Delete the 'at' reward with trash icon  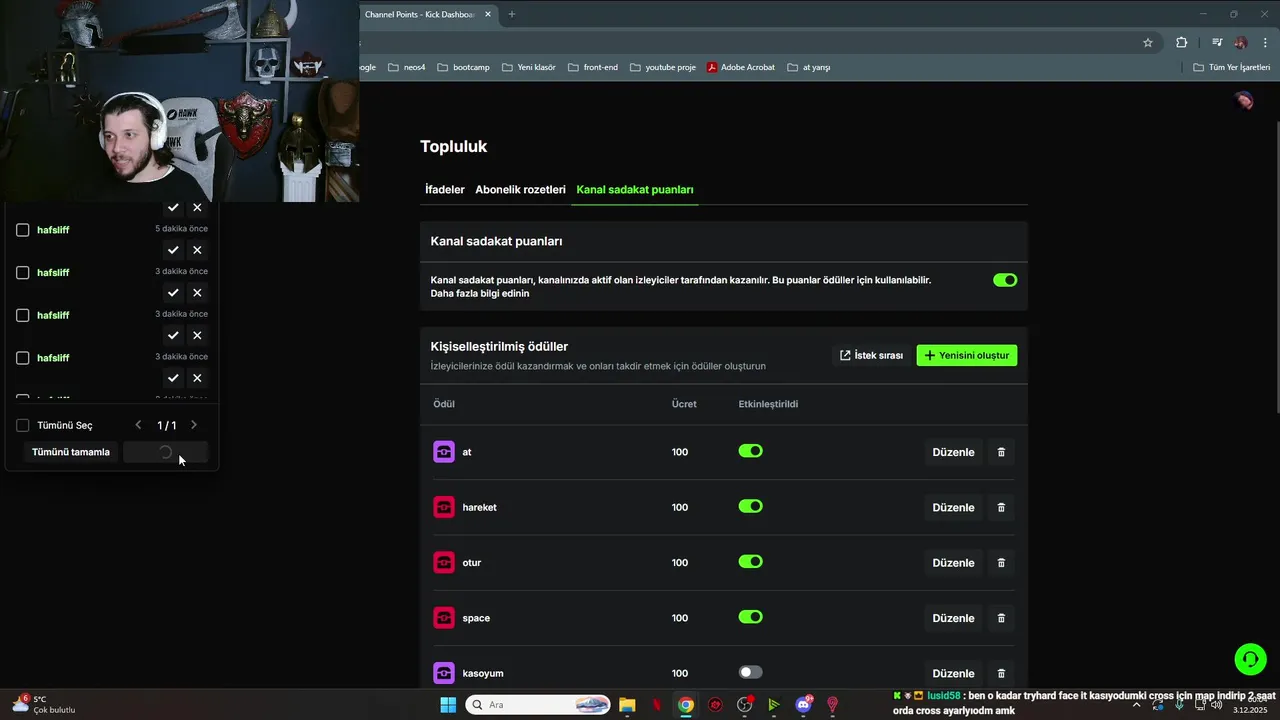pos(1001,452)
